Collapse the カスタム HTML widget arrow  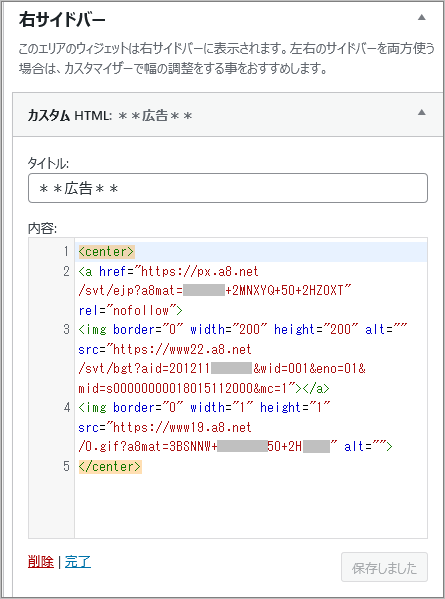pyautogui.click(x=421, y=112)
